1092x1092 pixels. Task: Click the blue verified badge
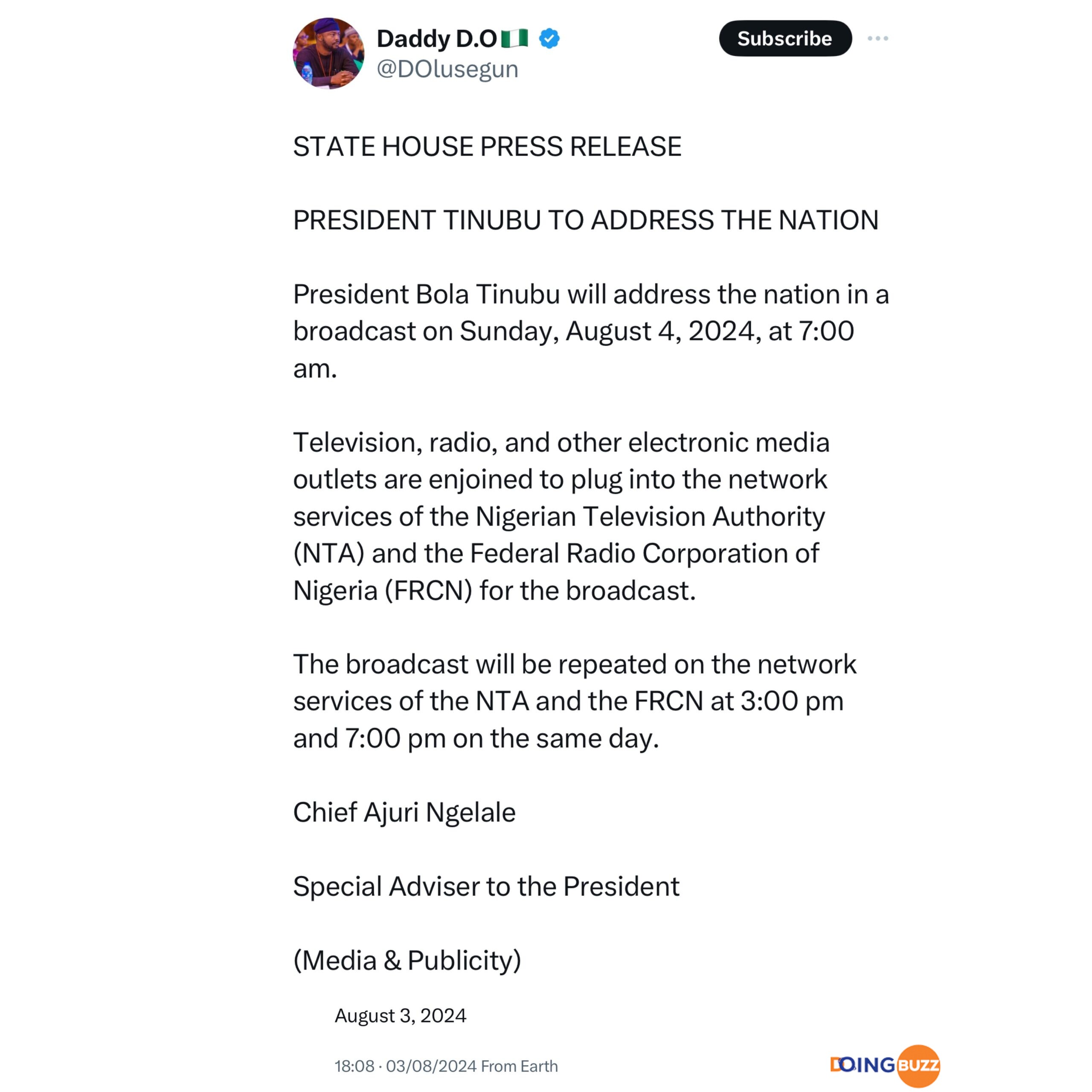pos(549,38)
